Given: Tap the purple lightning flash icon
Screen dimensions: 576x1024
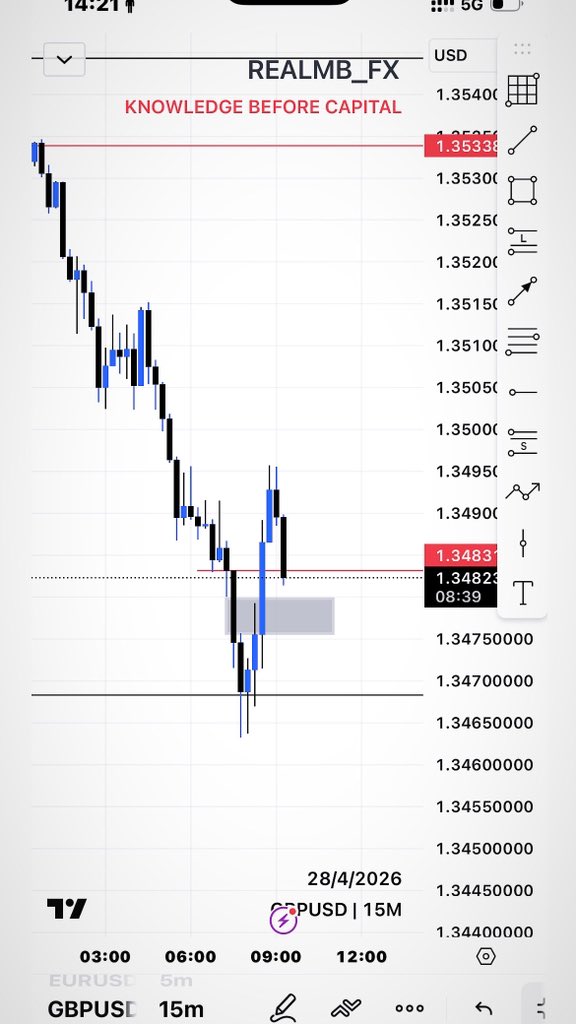Looking at the screenshot, I should click(x=283, y=921).
